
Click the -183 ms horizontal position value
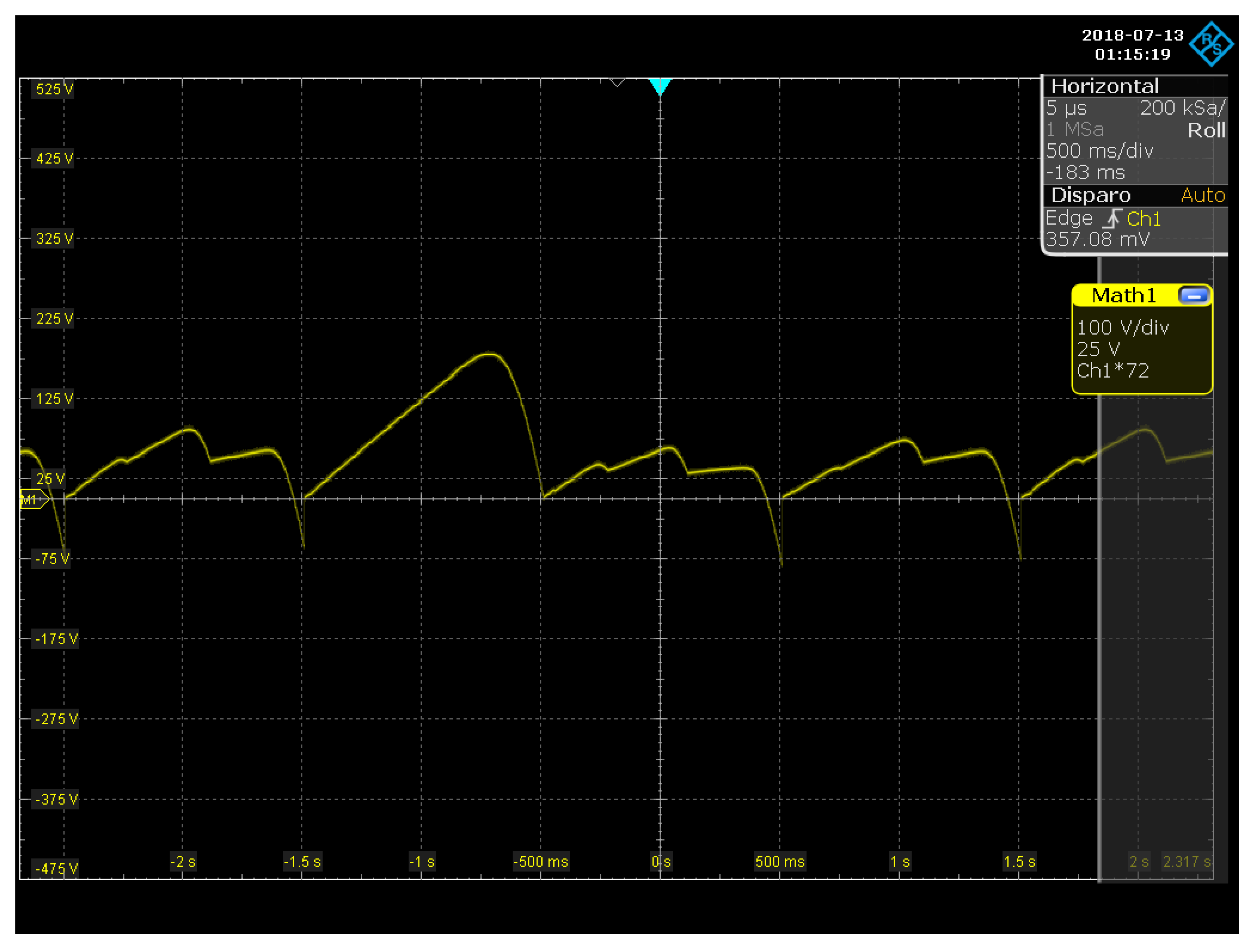pyautogui.click(x=1085, y=172)
